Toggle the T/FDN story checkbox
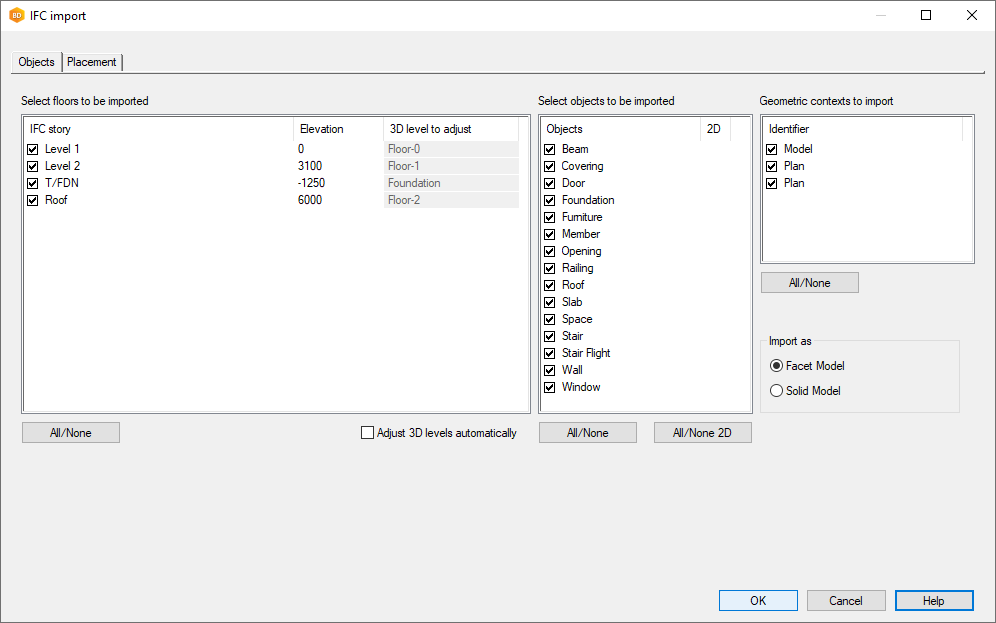Image resolution: width=996 pixels, height=623 pixels. pos(33,183)
